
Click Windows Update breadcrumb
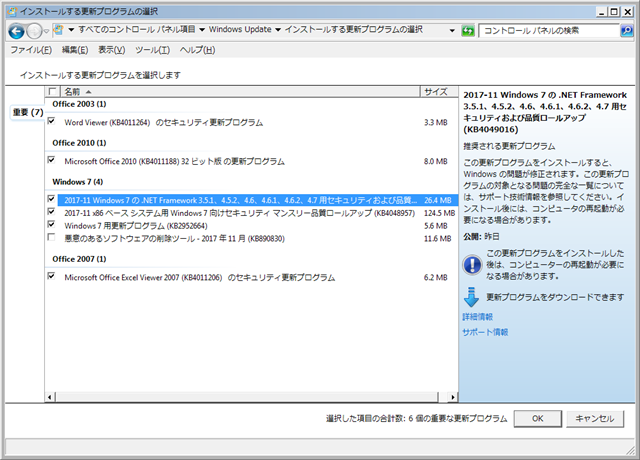click(x=240, y=29)
